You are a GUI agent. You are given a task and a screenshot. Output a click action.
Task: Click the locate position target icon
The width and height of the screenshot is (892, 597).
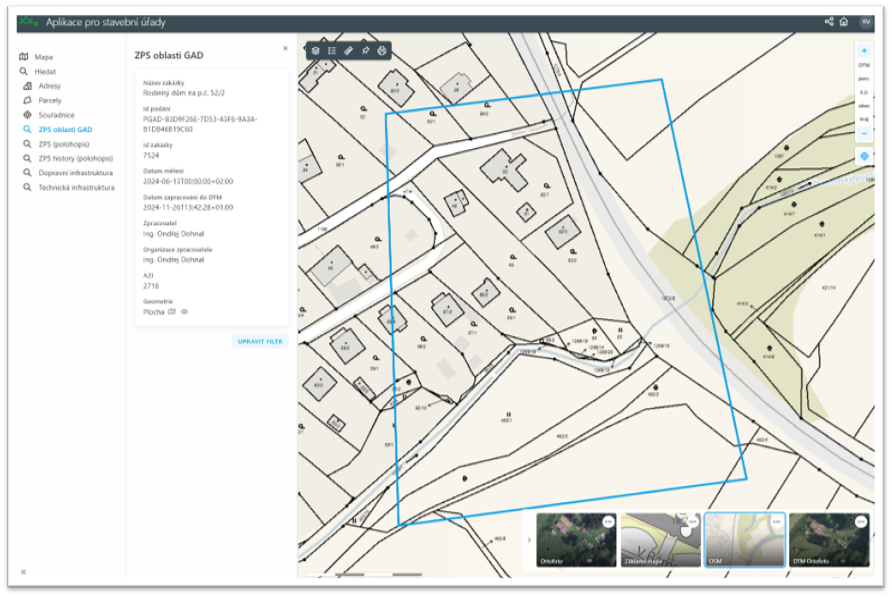864,156
